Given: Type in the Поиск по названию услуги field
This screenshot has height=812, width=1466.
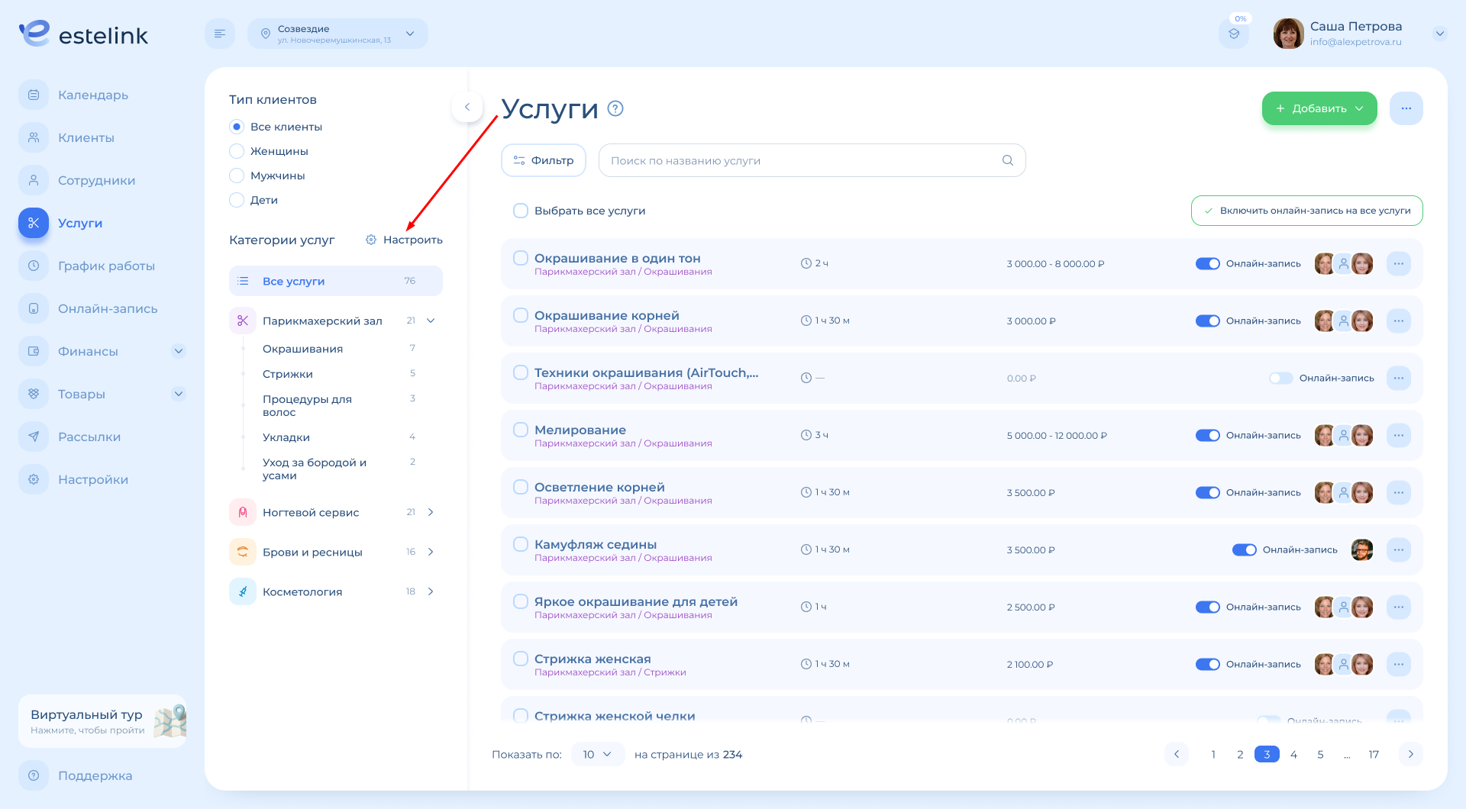Looking at the screenshot, I should 802,160.
